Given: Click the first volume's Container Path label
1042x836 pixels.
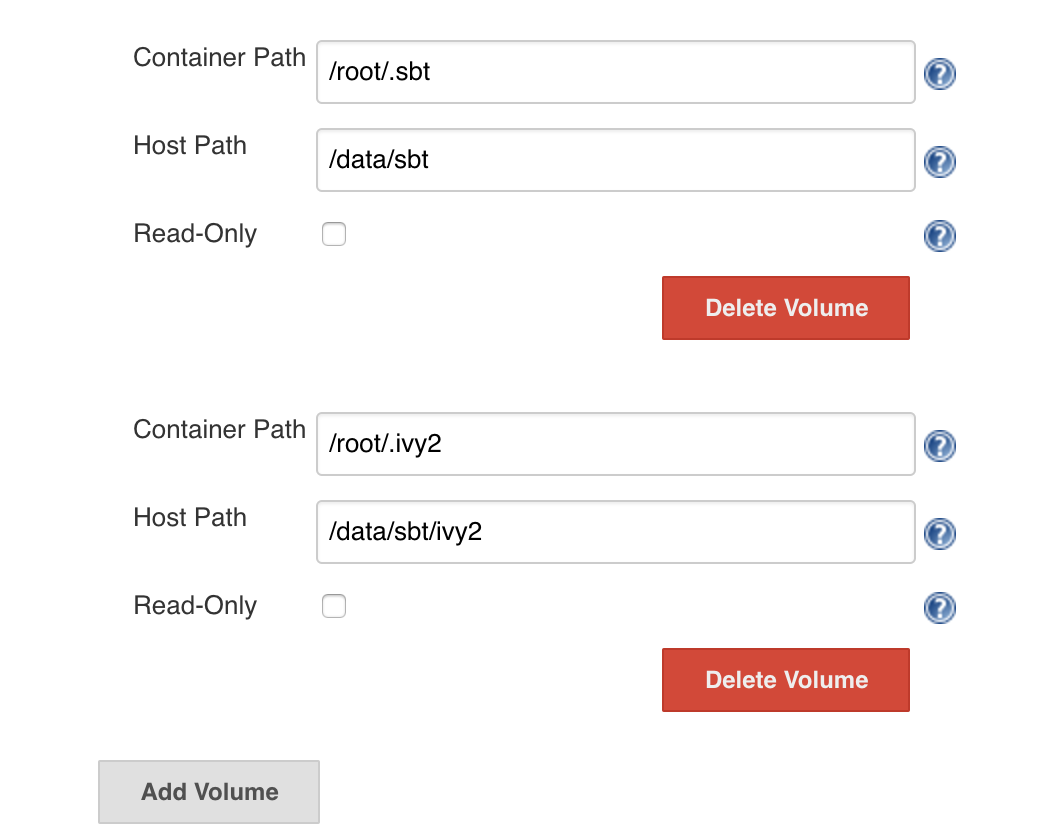Looking at the screenshot, I should click(x=219, y=58).
